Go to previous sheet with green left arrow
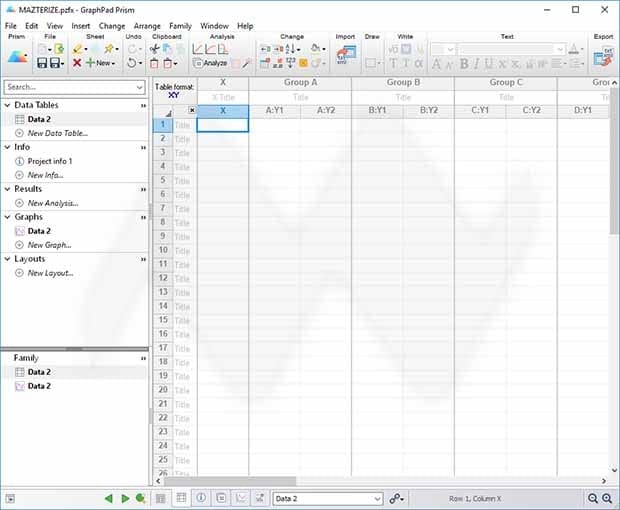The height and width of the screenshot is (510, 620). (108, 499)
